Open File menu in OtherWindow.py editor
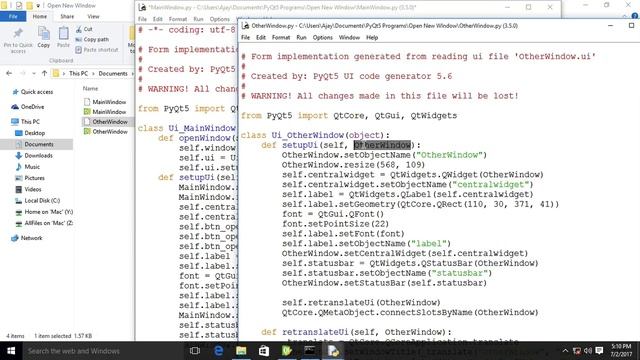640x360 pixels. coord(245,38)
